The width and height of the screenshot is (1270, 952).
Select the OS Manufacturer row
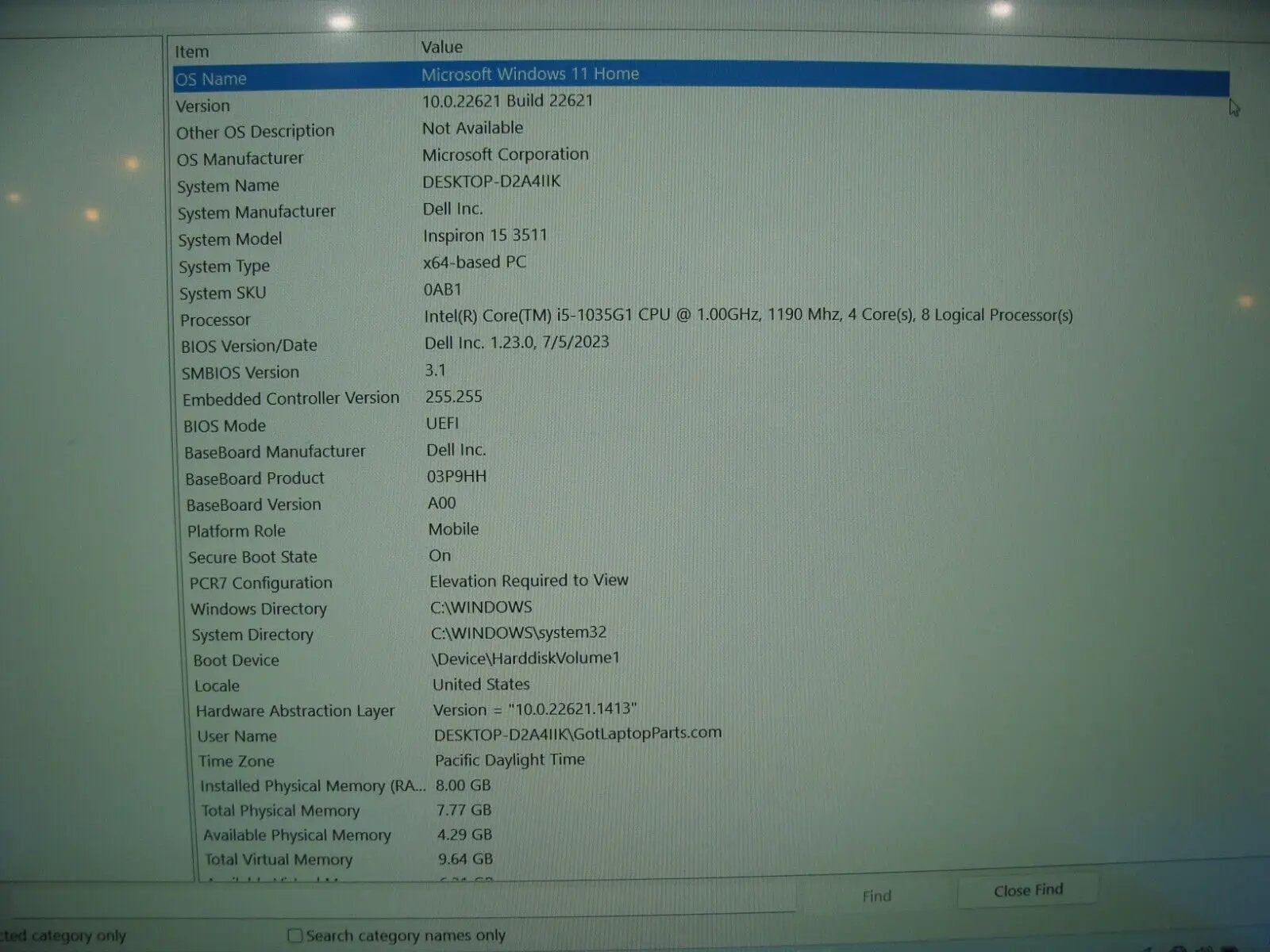point(241,159)
